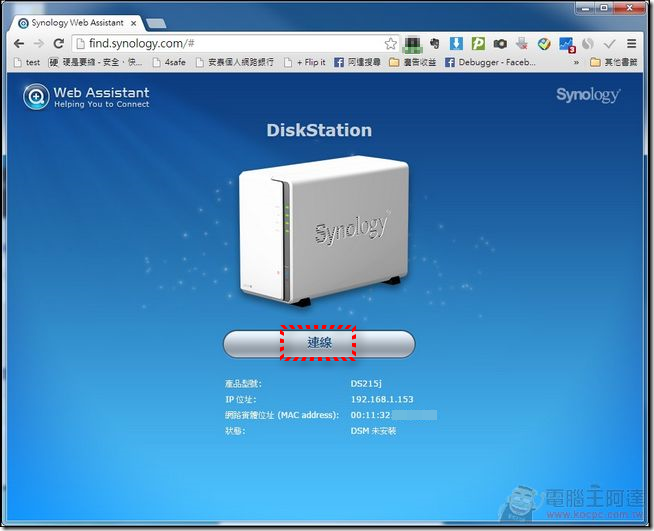
Task: Click the Synology logo at top right
Action: [x=588, y=96]
